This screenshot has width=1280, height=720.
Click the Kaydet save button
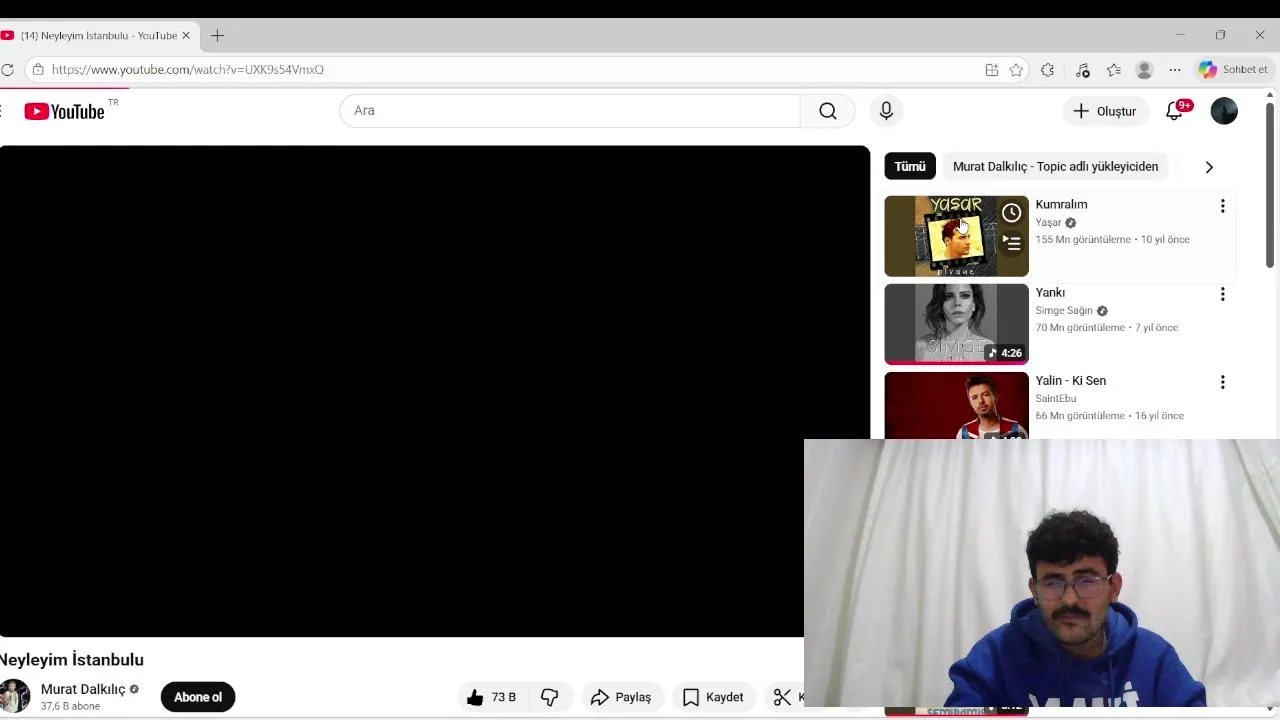click(x=713, y=697)
